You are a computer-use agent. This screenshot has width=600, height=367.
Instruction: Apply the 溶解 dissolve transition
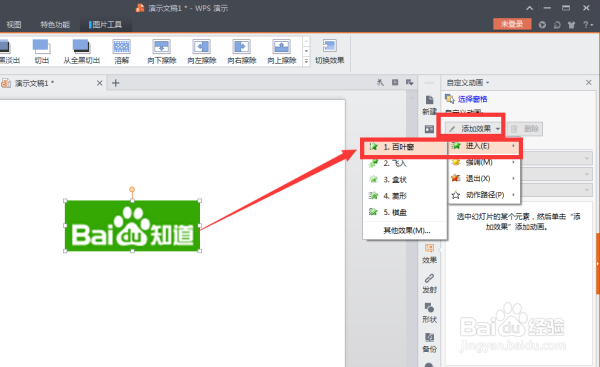[122, 51]
